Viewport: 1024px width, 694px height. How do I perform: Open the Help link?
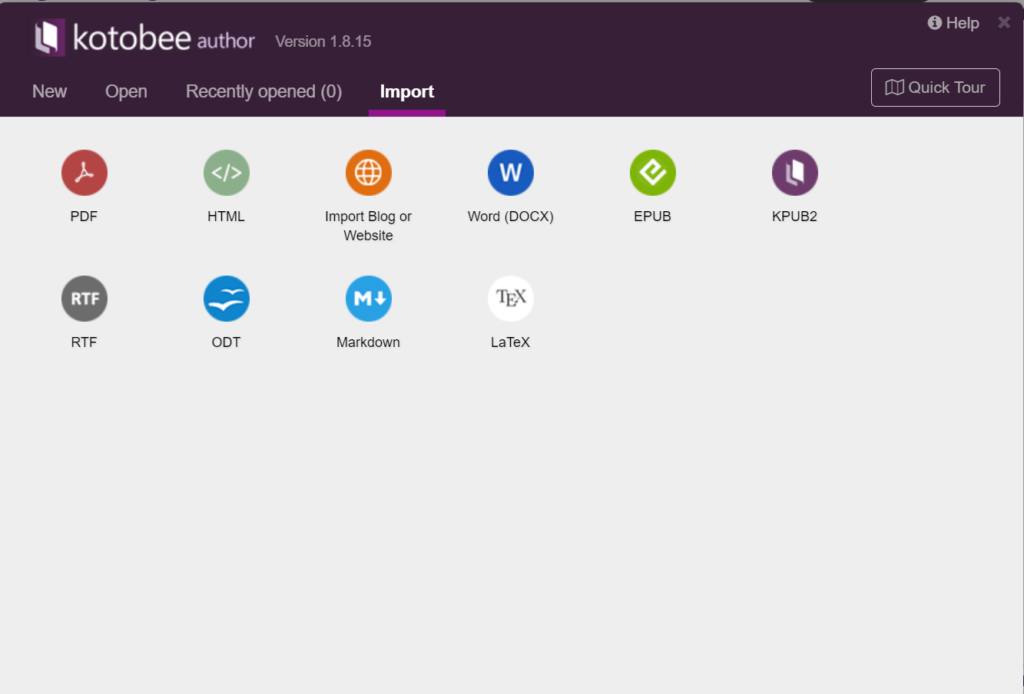[x=953, y=23]
